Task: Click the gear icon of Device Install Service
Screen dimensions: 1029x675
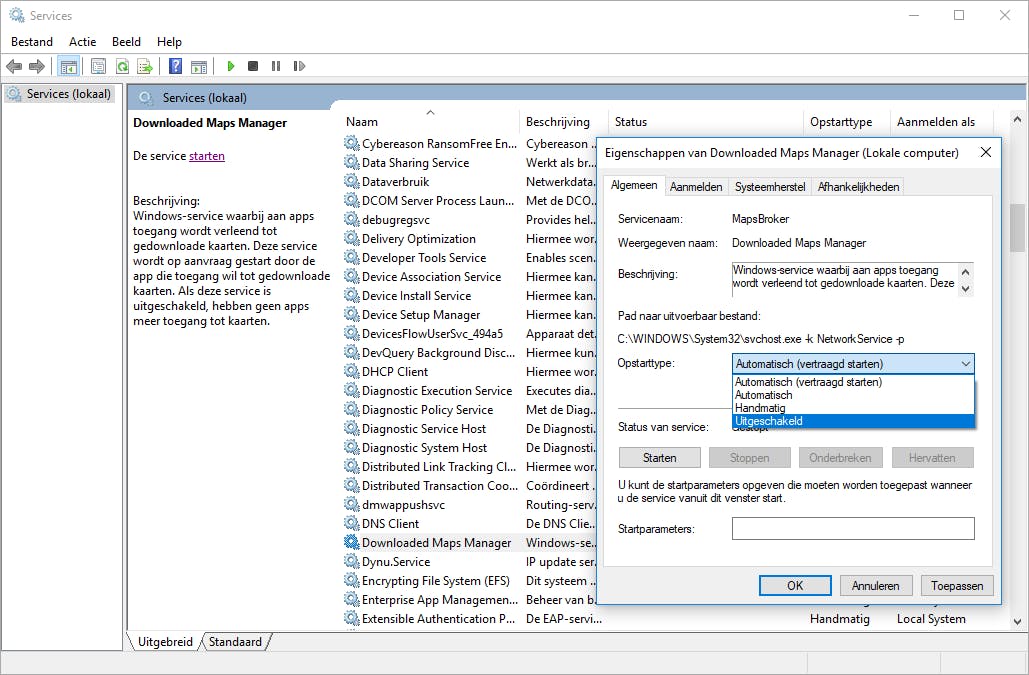Action: (x=352, y=296)
